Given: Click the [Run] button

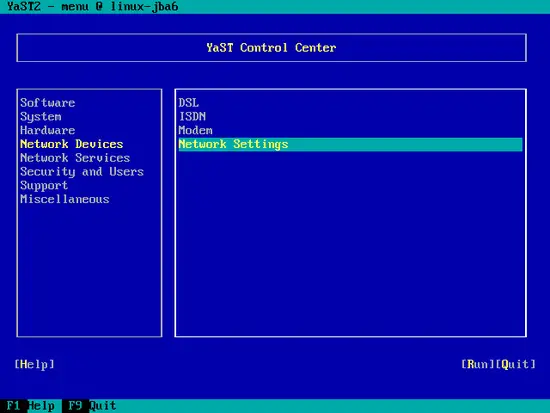Looking at the screenshot, I should [478, 364].
